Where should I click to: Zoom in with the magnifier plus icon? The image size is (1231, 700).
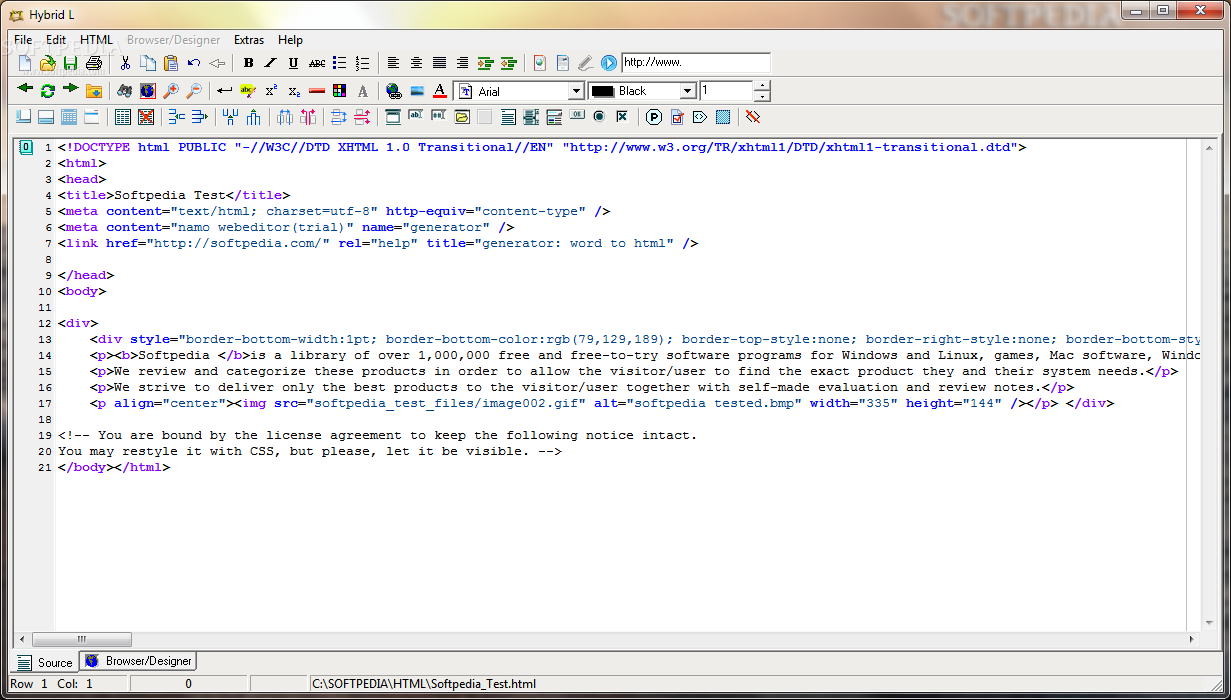click(x=171, y=90)
